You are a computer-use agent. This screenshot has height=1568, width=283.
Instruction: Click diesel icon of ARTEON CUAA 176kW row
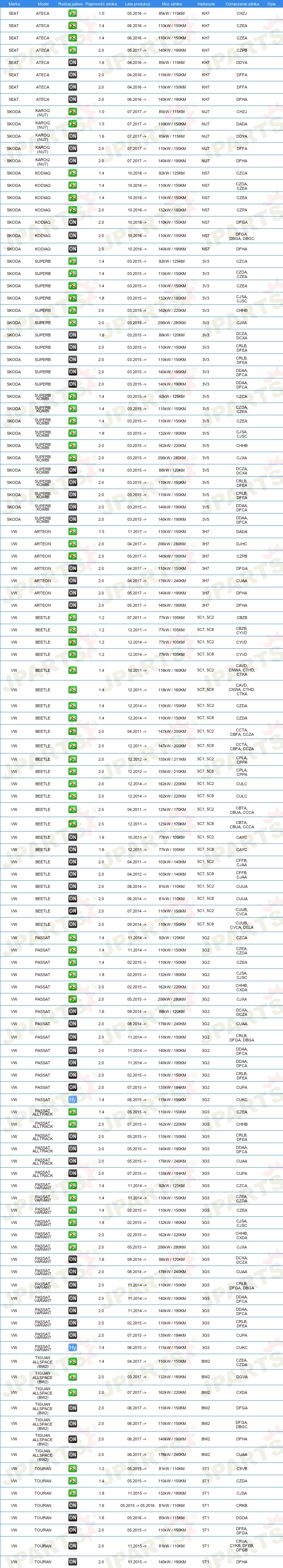[73, 581]
